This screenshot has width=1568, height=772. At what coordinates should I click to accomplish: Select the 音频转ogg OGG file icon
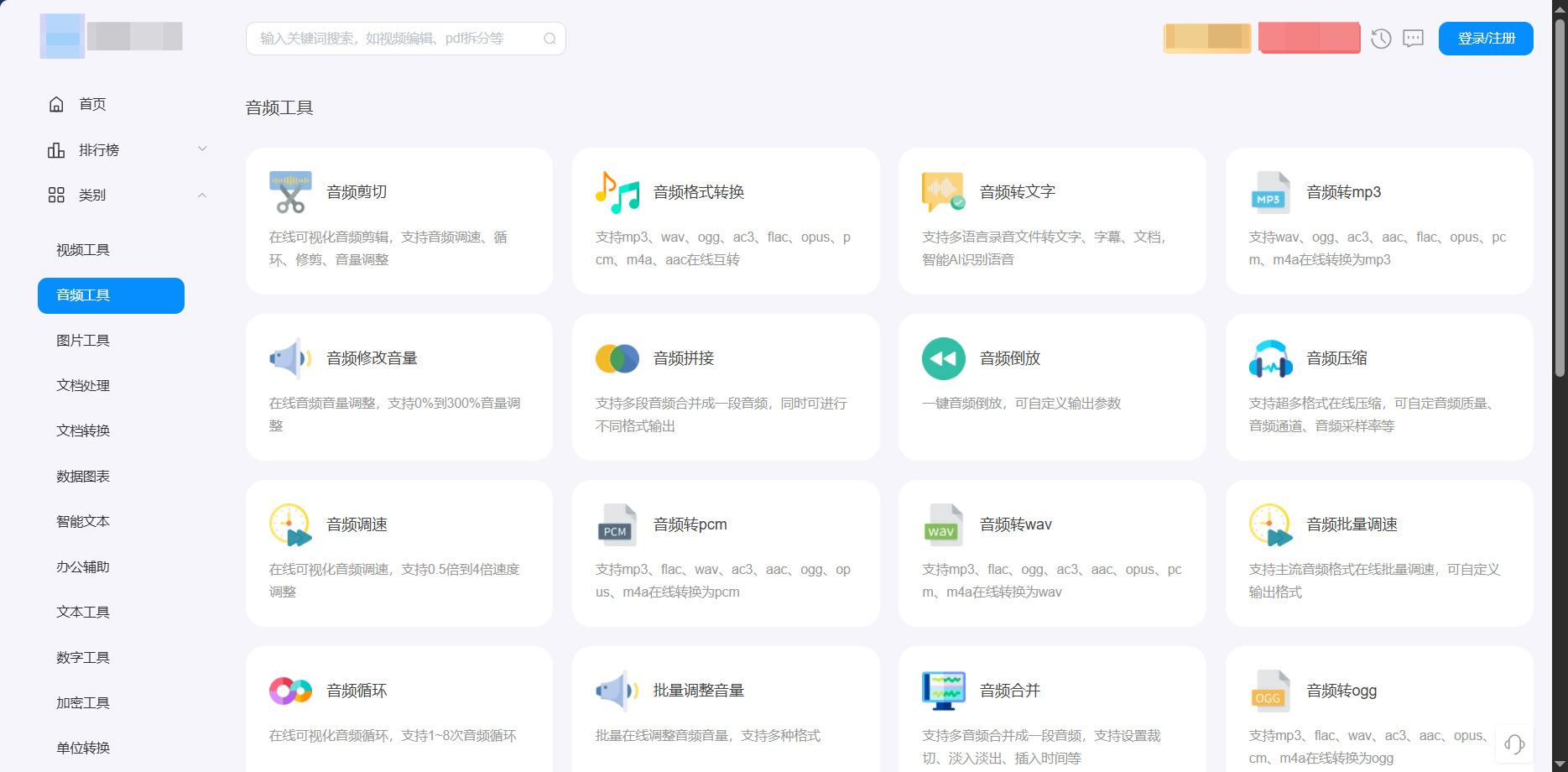pyautogui.click(x=1271, y=691)
